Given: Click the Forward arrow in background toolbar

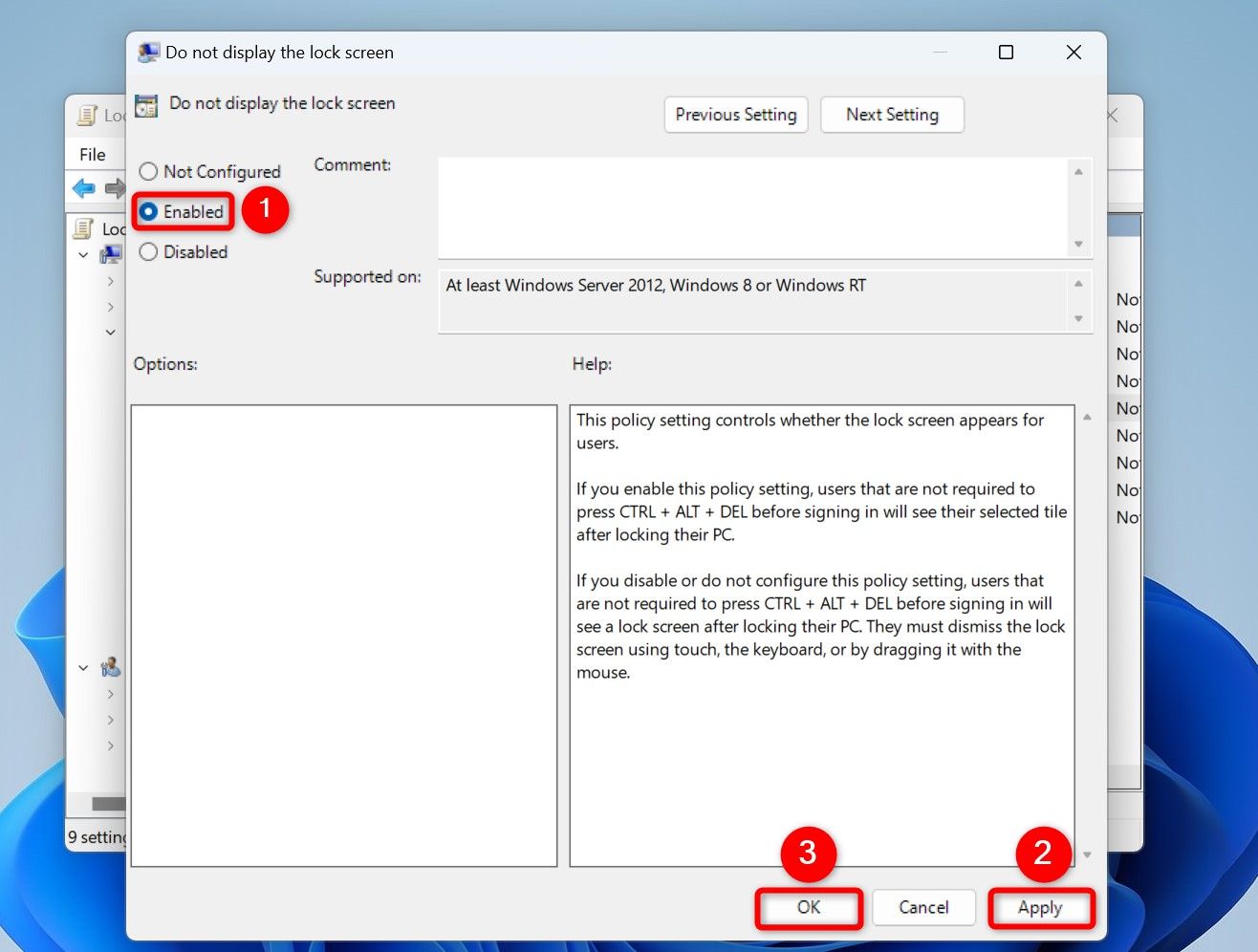Looking at the screenshot, I should [x=115, y=188].
